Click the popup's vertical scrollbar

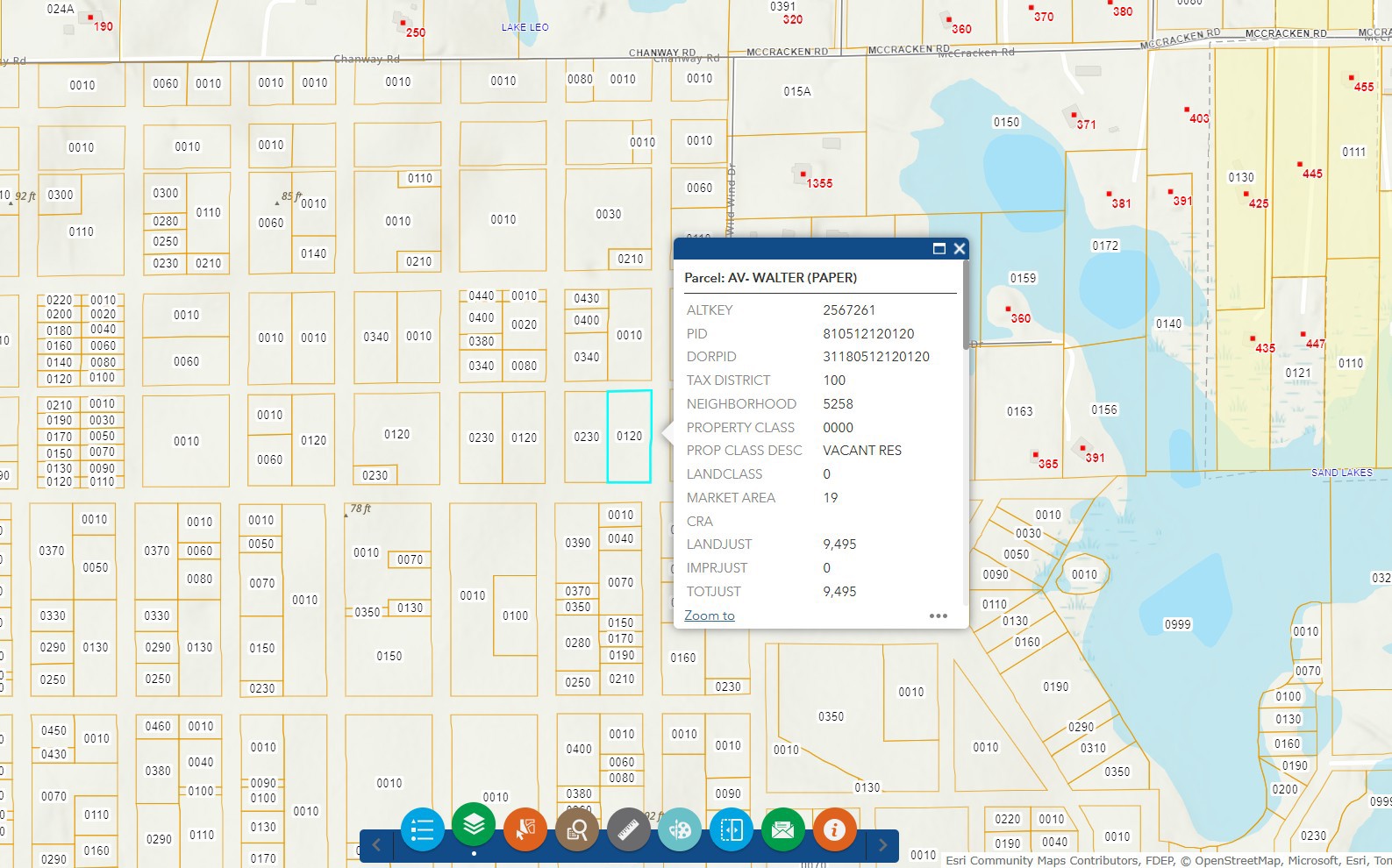click(x=966, y=307)
